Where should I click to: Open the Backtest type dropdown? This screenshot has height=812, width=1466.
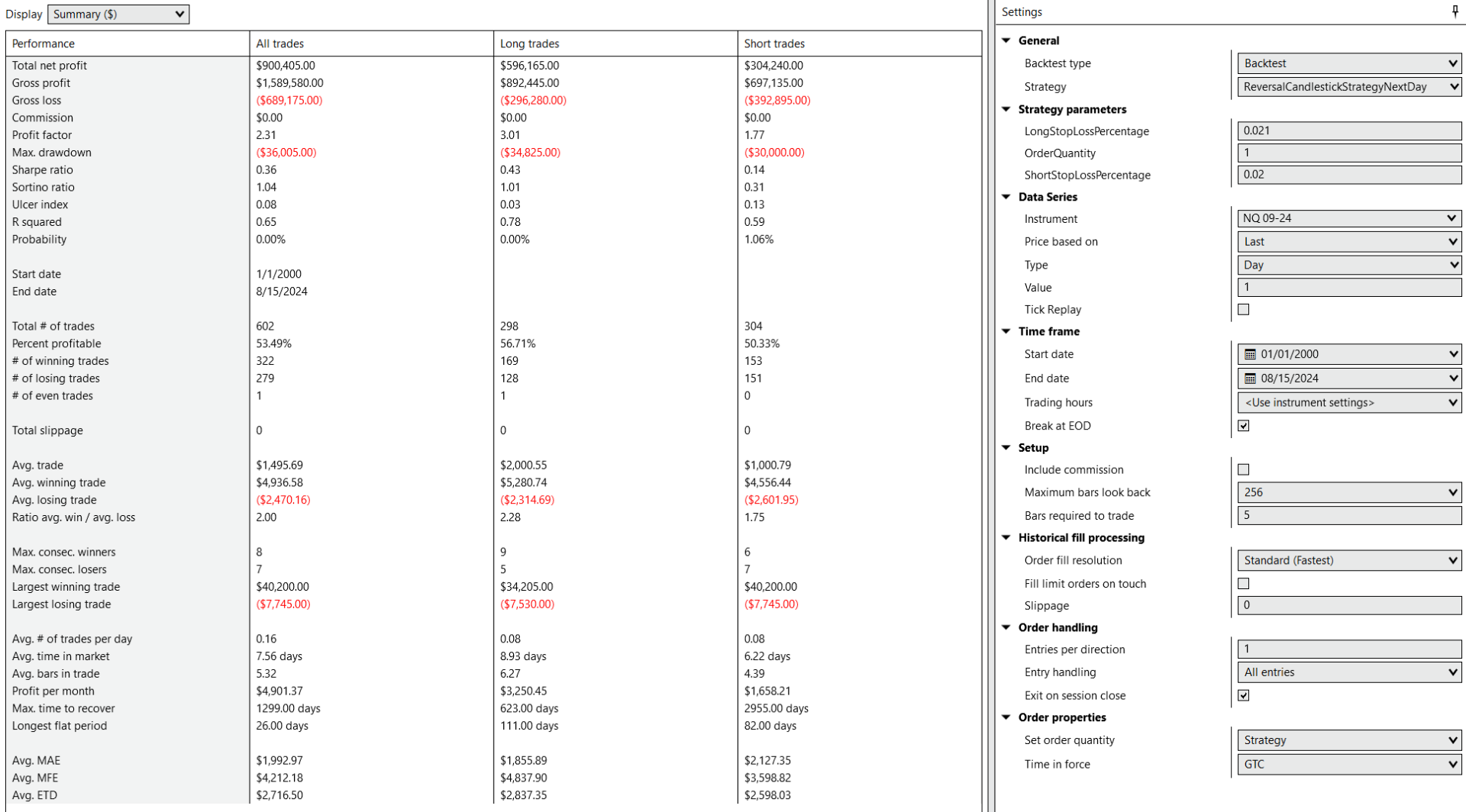click(x=1349, y=63)
